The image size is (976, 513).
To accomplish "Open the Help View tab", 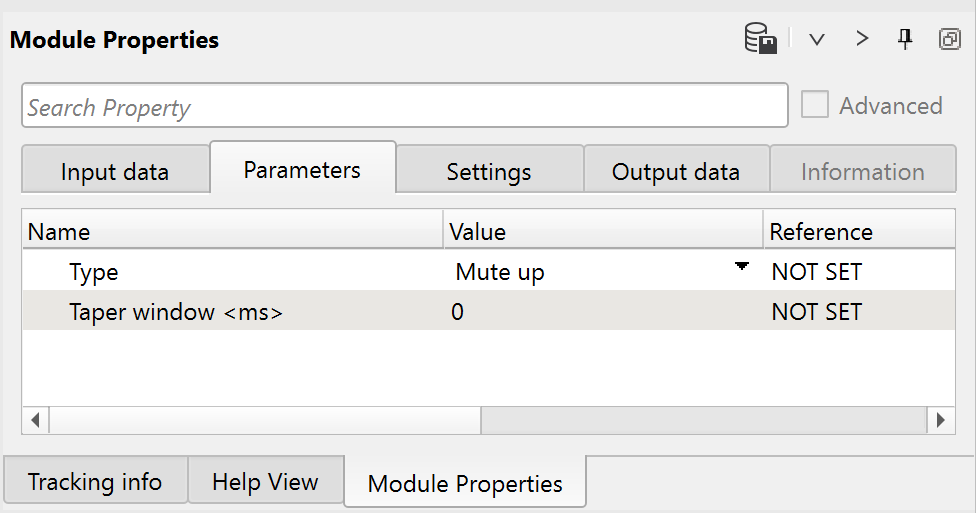I will pyautogui.click(x=265, y=482).
